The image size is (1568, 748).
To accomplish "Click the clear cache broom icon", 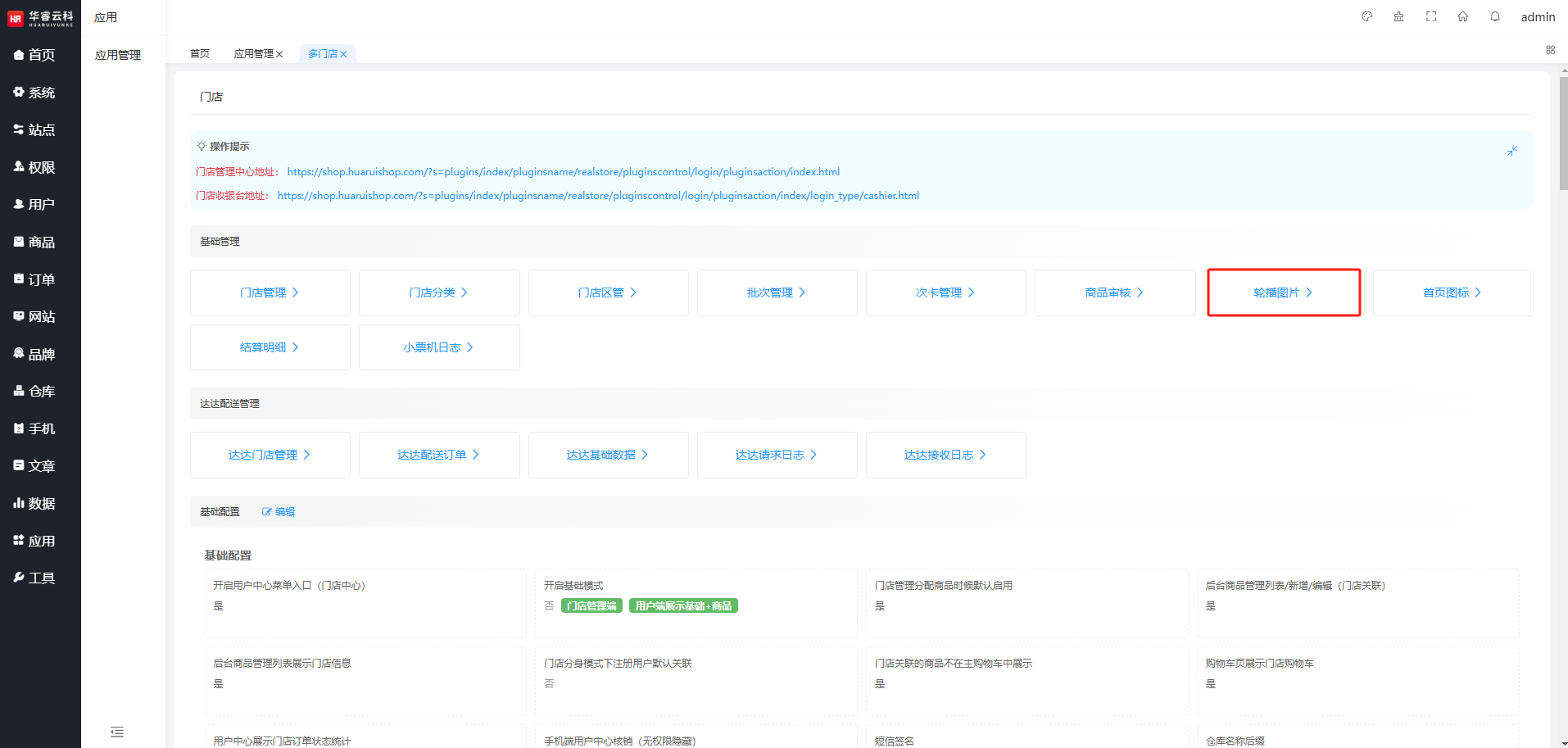I will pyautogui.click(x=1398, y=16).
